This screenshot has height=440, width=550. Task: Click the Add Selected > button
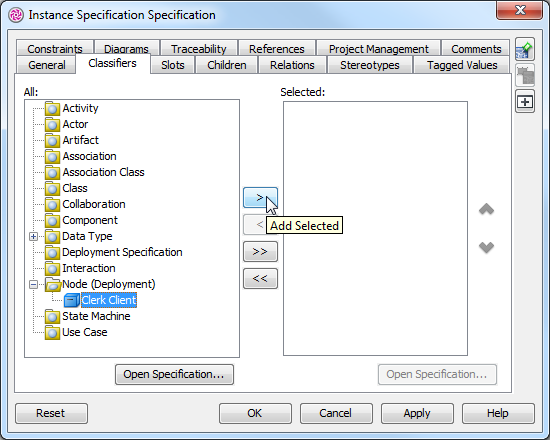260,198
